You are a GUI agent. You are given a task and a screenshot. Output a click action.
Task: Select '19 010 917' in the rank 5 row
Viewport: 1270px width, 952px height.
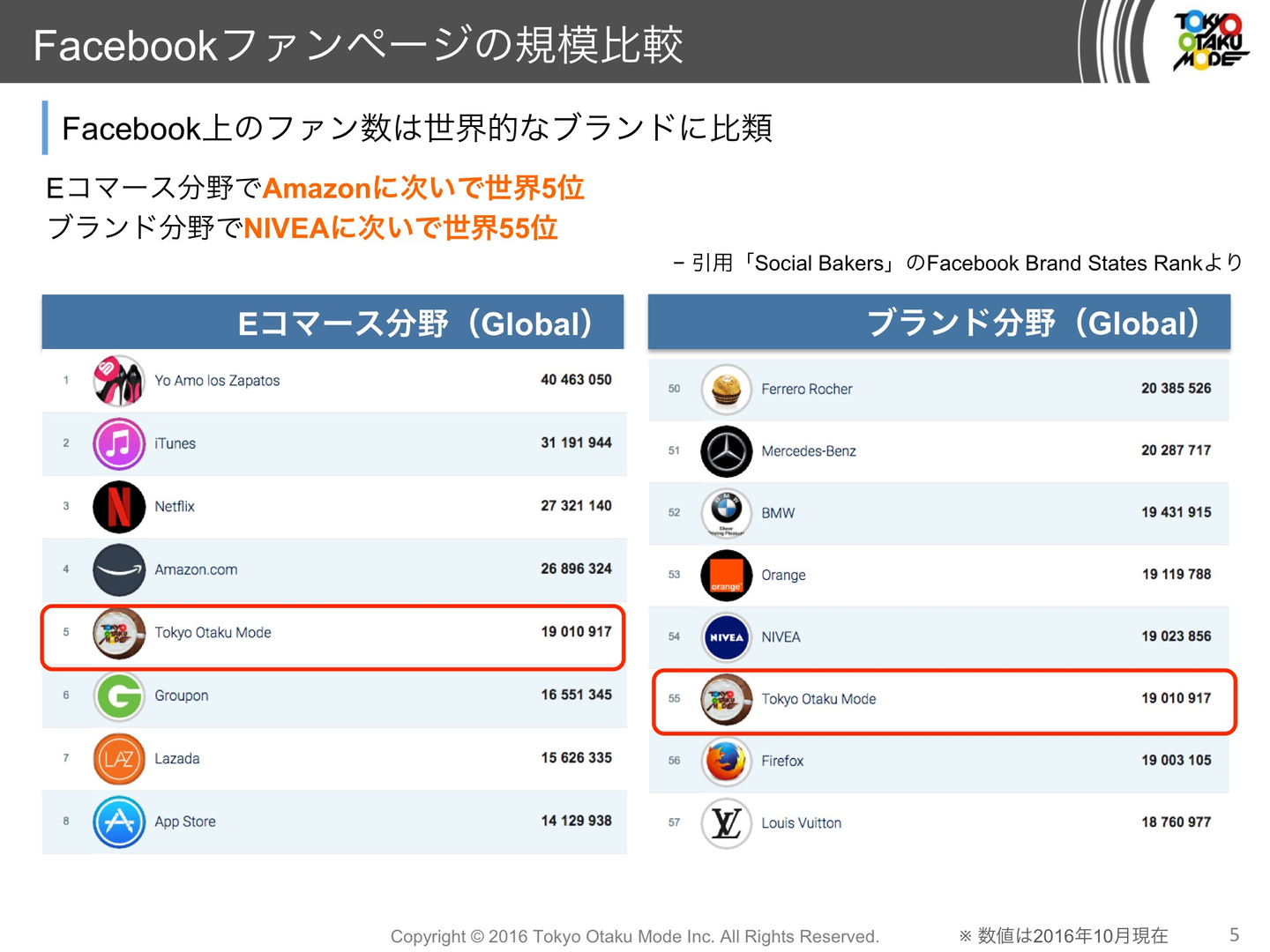pos(576,632)
